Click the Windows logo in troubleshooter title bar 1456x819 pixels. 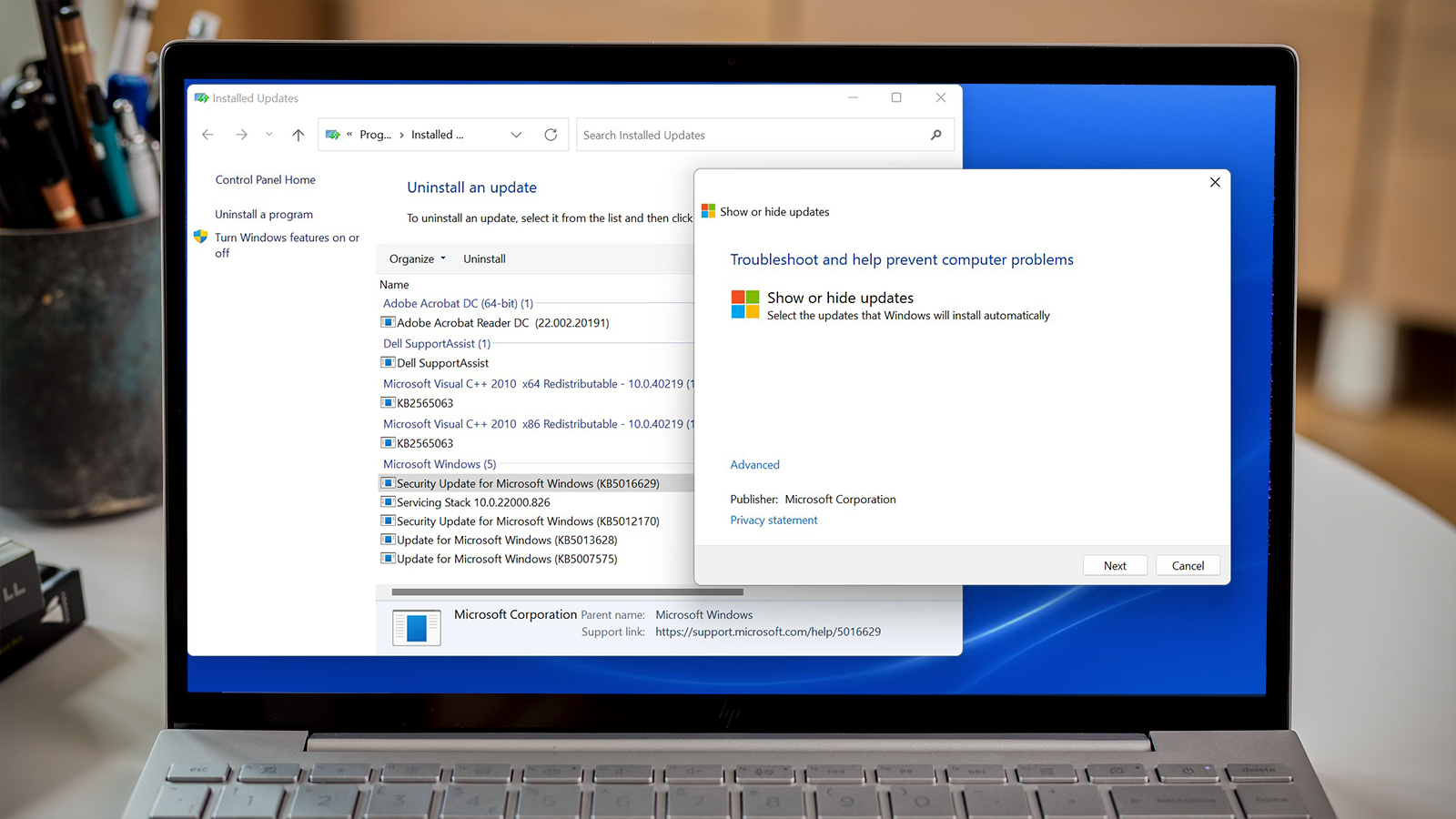point(708,211)
